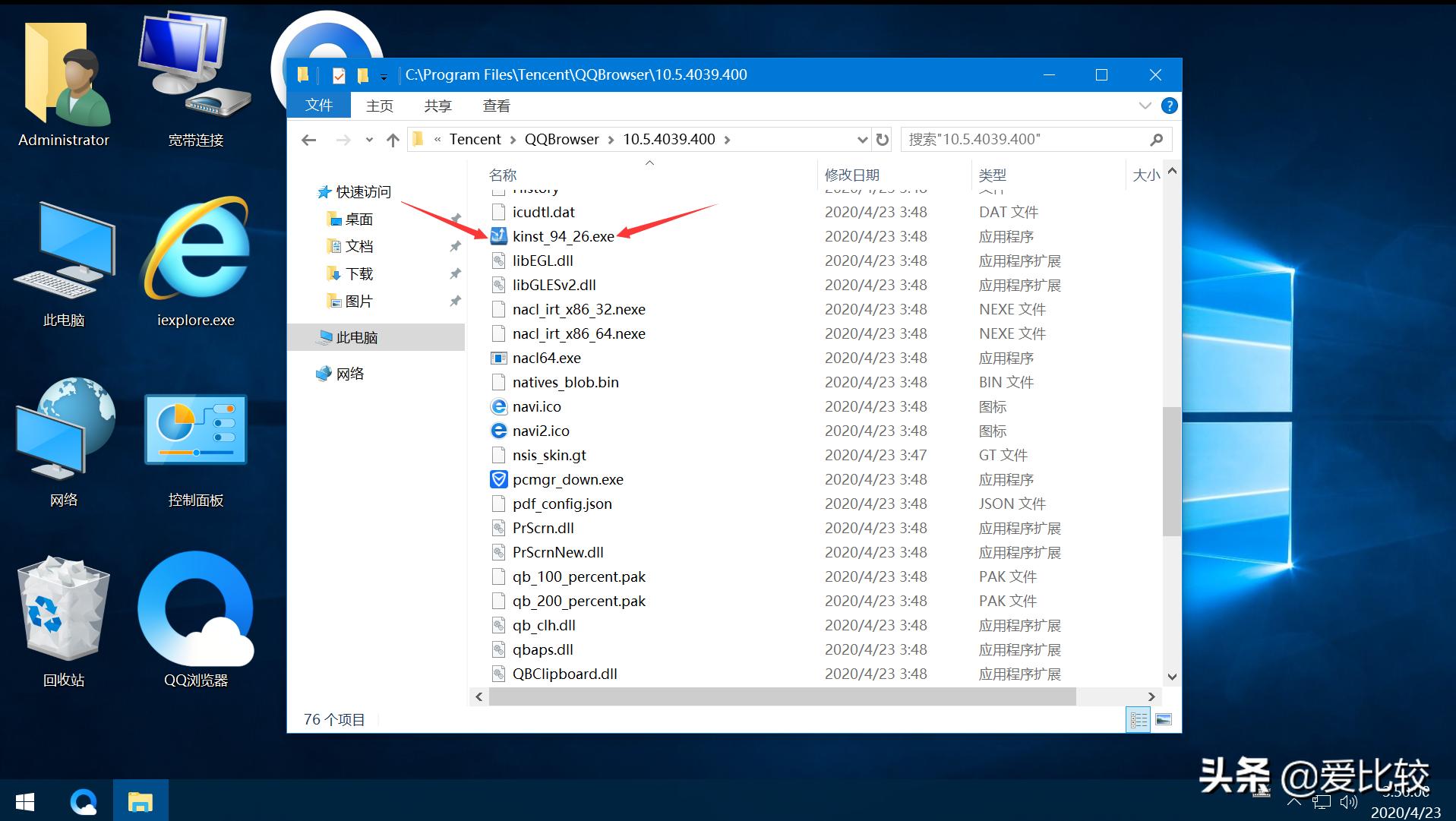
Task: Open the address bar history dropdown
Action: pyautogui.click(x=862, y=140)
